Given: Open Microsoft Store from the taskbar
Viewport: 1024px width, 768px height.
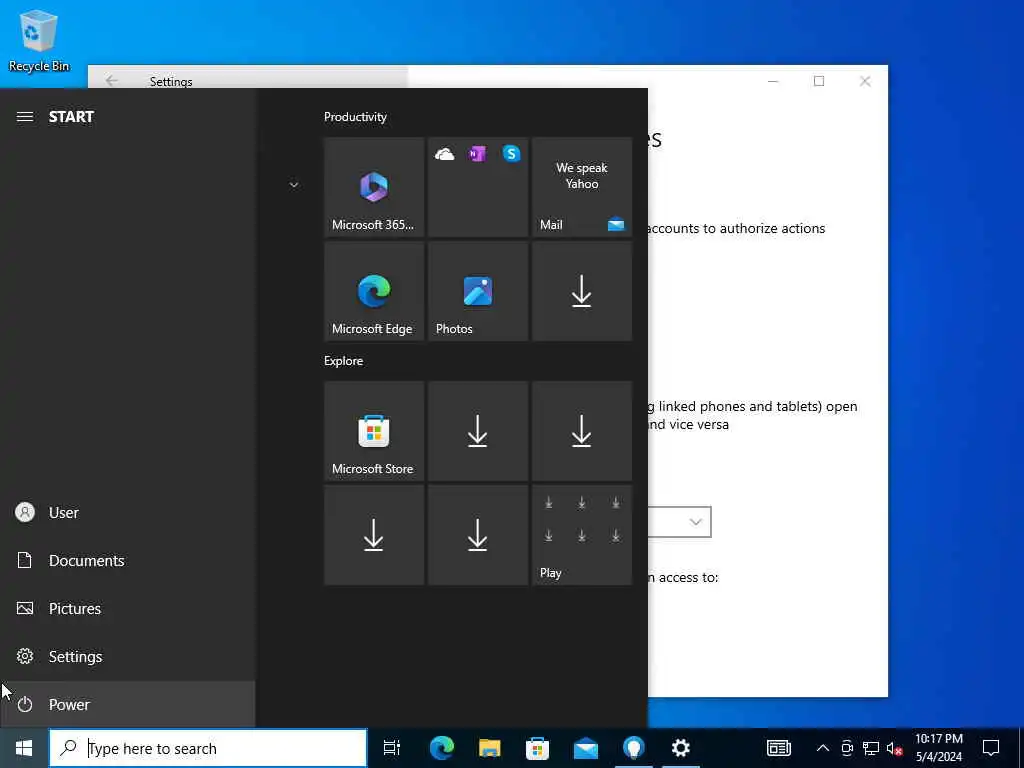Looking at the screenshot, I should pos(537,748).
